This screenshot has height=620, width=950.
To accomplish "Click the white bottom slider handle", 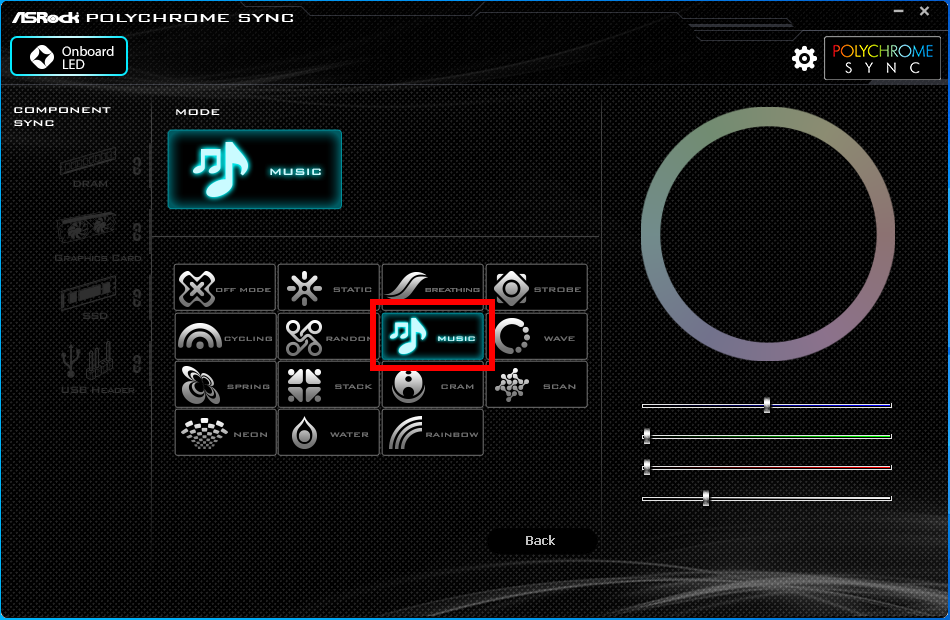I will tap(706, 498).
